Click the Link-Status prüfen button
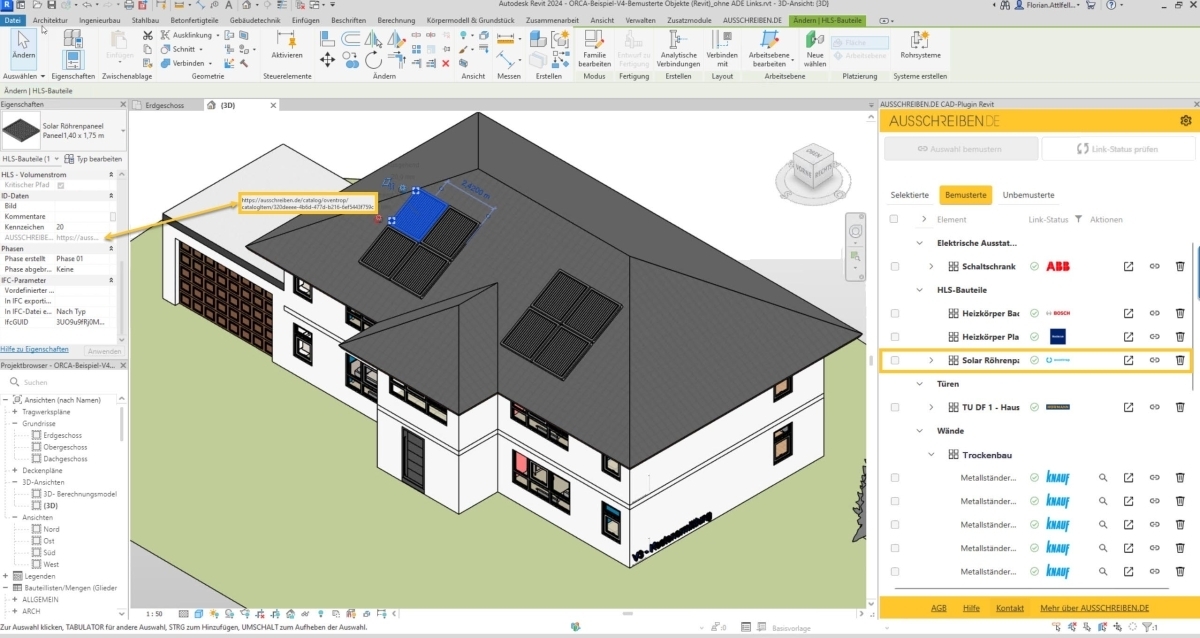 [1119, 149]
